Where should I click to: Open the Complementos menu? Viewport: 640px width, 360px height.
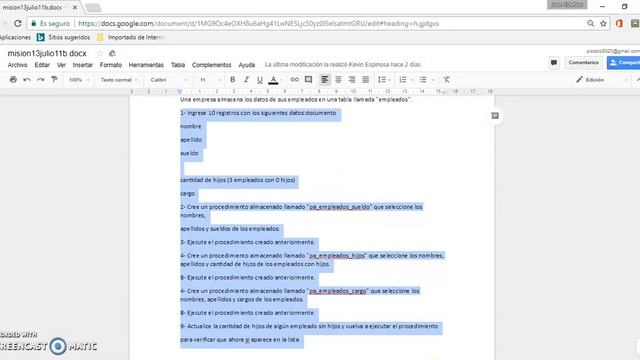(211, 65)
